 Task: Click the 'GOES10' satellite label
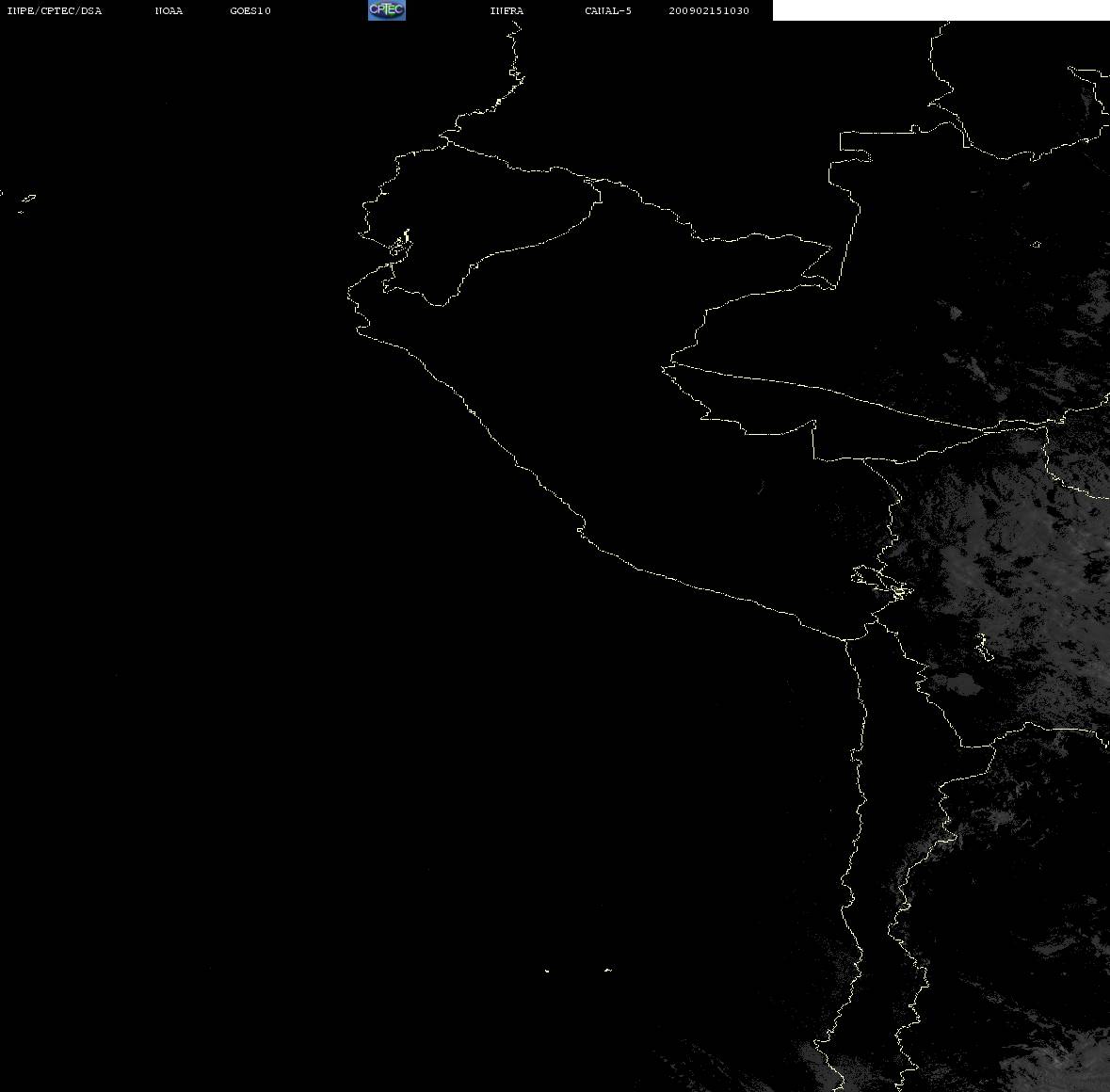point(250,10)
